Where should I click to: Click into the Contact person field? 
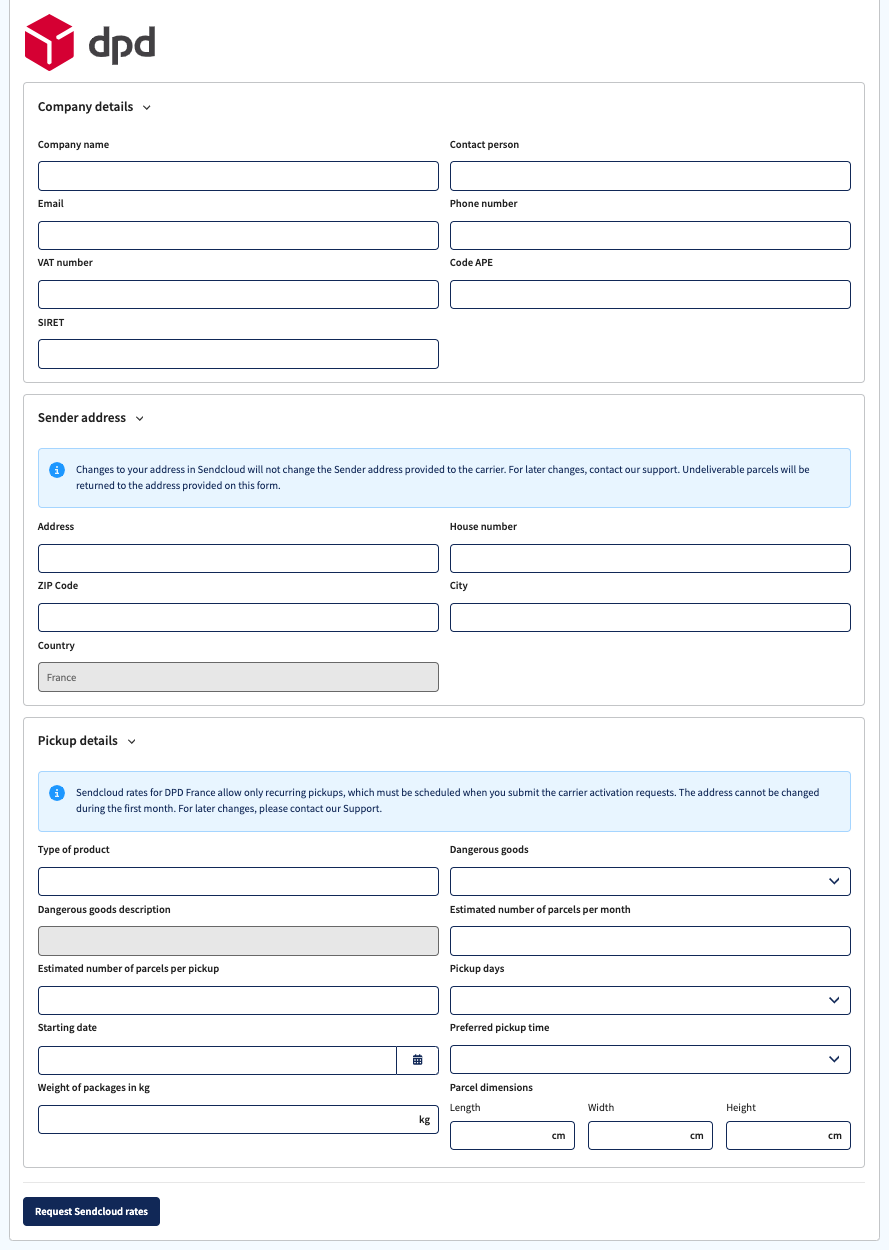tap(650, 176)
